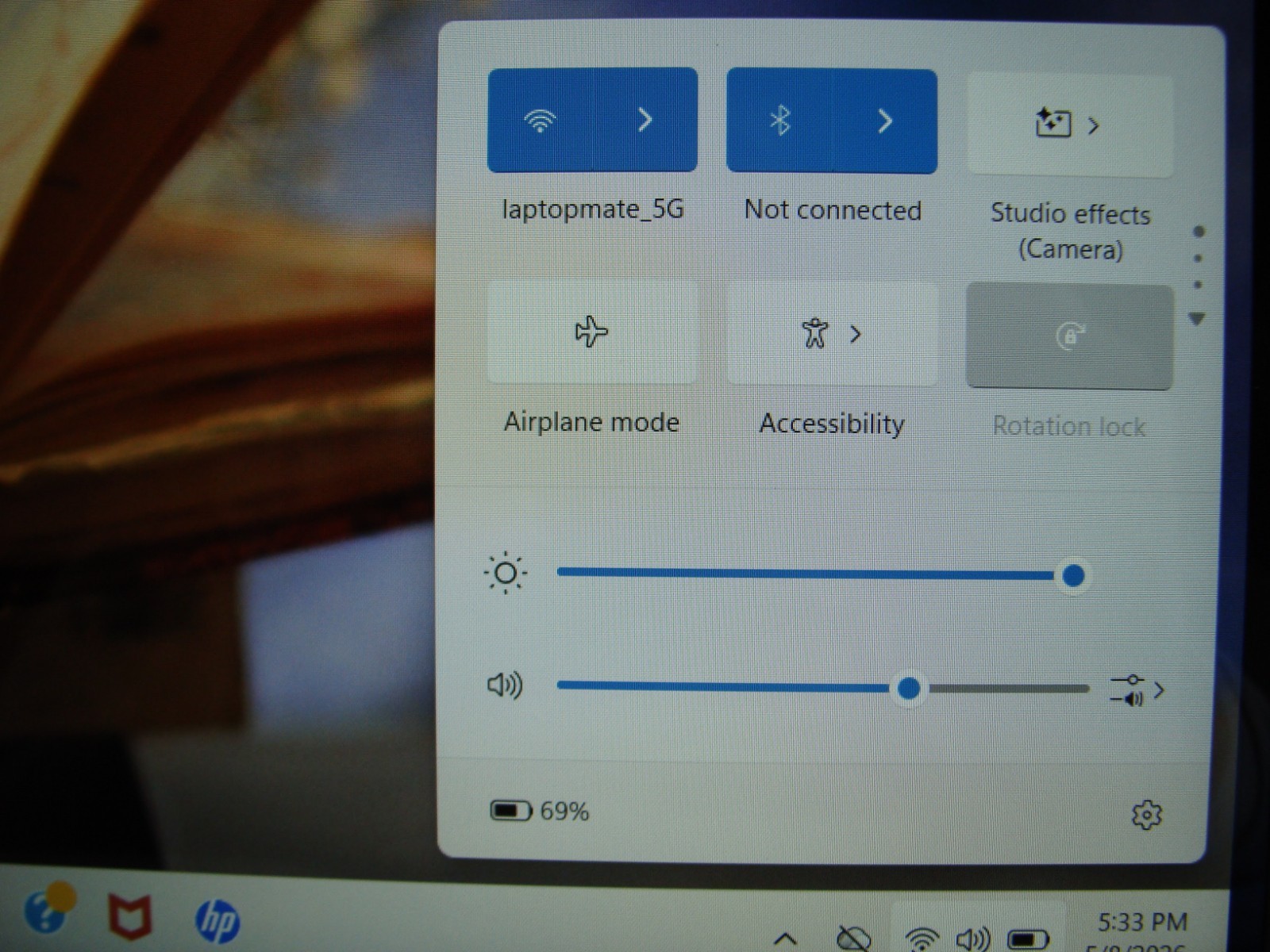The height and width of the screenshot is (952, 1270).
Task: Click the volume slider thumb
Action: click(909, 688)
